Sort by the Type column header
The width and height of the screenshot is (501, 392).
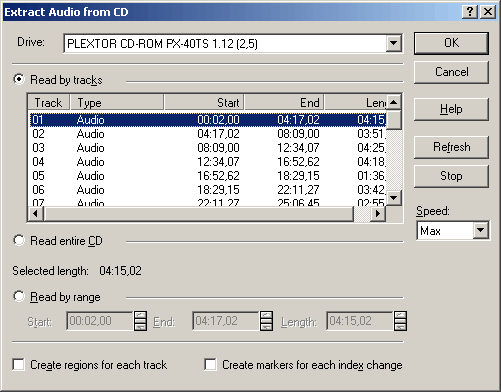click(x=117, y=102)
